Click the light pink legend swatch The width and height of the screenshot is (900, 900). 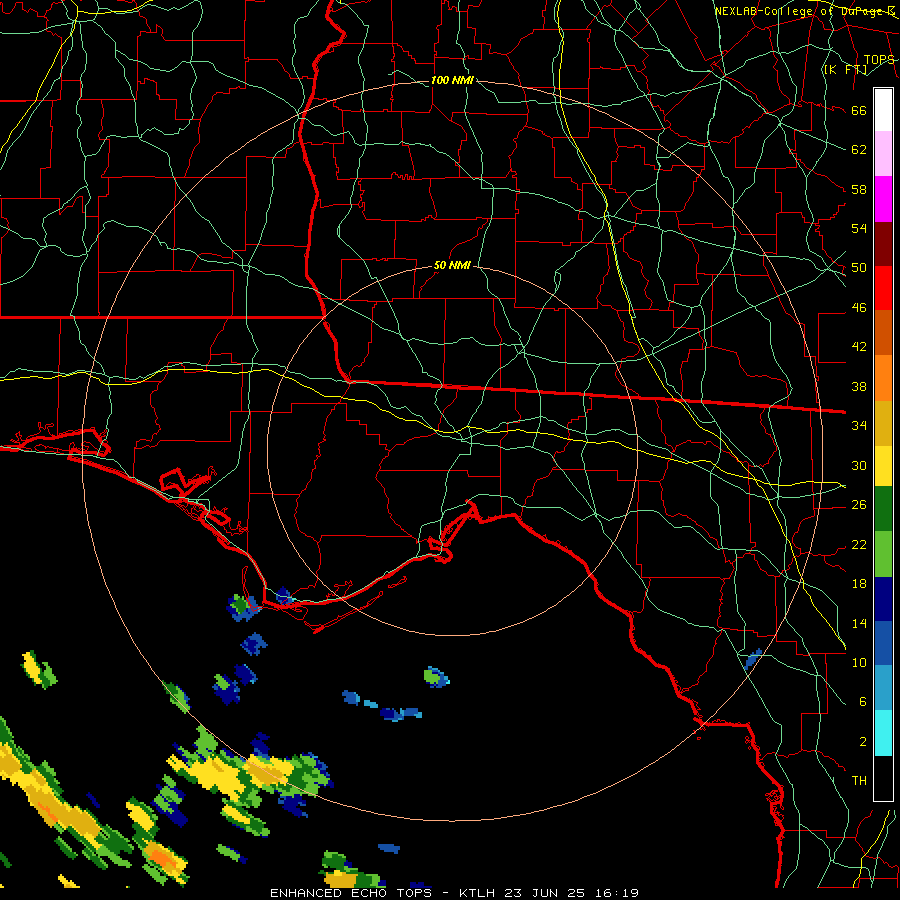(883, 153)
